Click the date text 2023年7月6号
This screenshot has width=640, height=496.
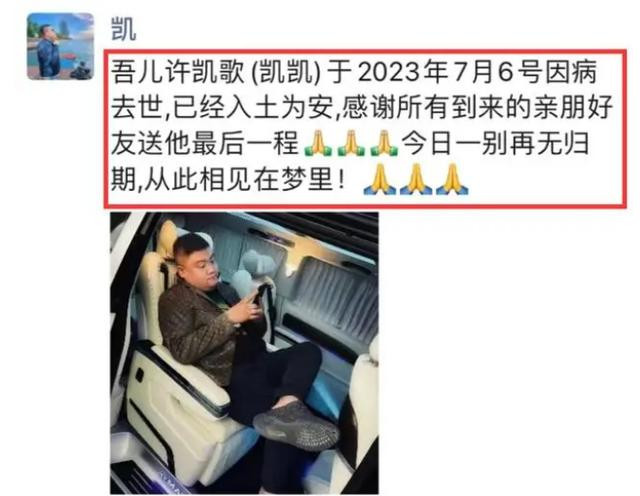[x=449, y=72]
